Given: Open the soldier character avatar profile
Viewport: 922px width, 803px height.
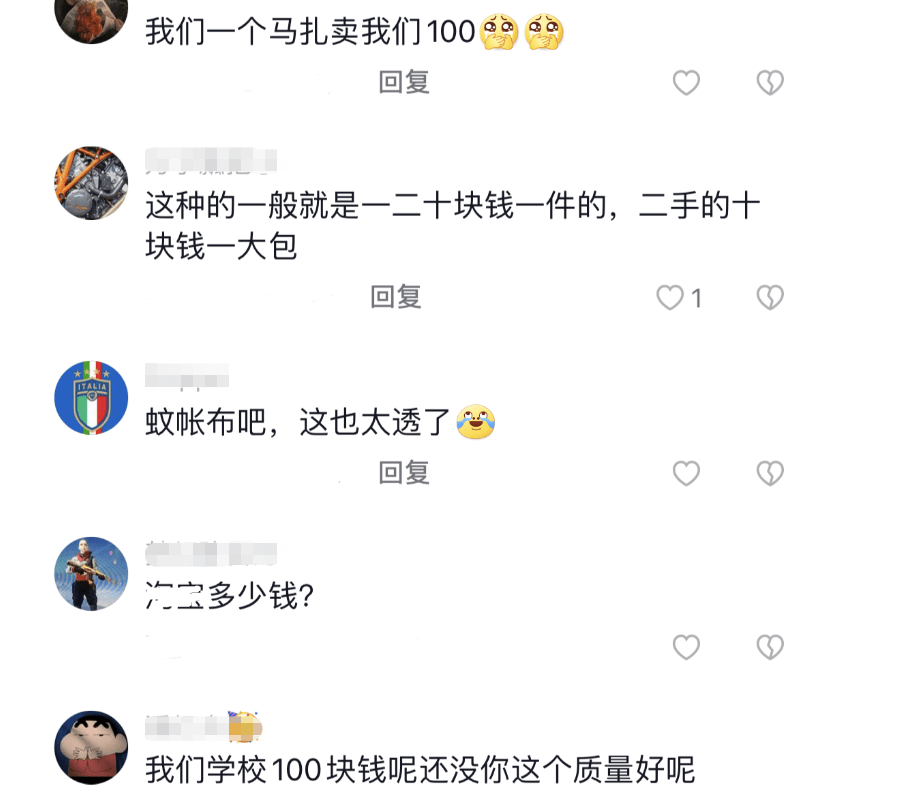Looking at the screenshot, I should pos(91,574).
